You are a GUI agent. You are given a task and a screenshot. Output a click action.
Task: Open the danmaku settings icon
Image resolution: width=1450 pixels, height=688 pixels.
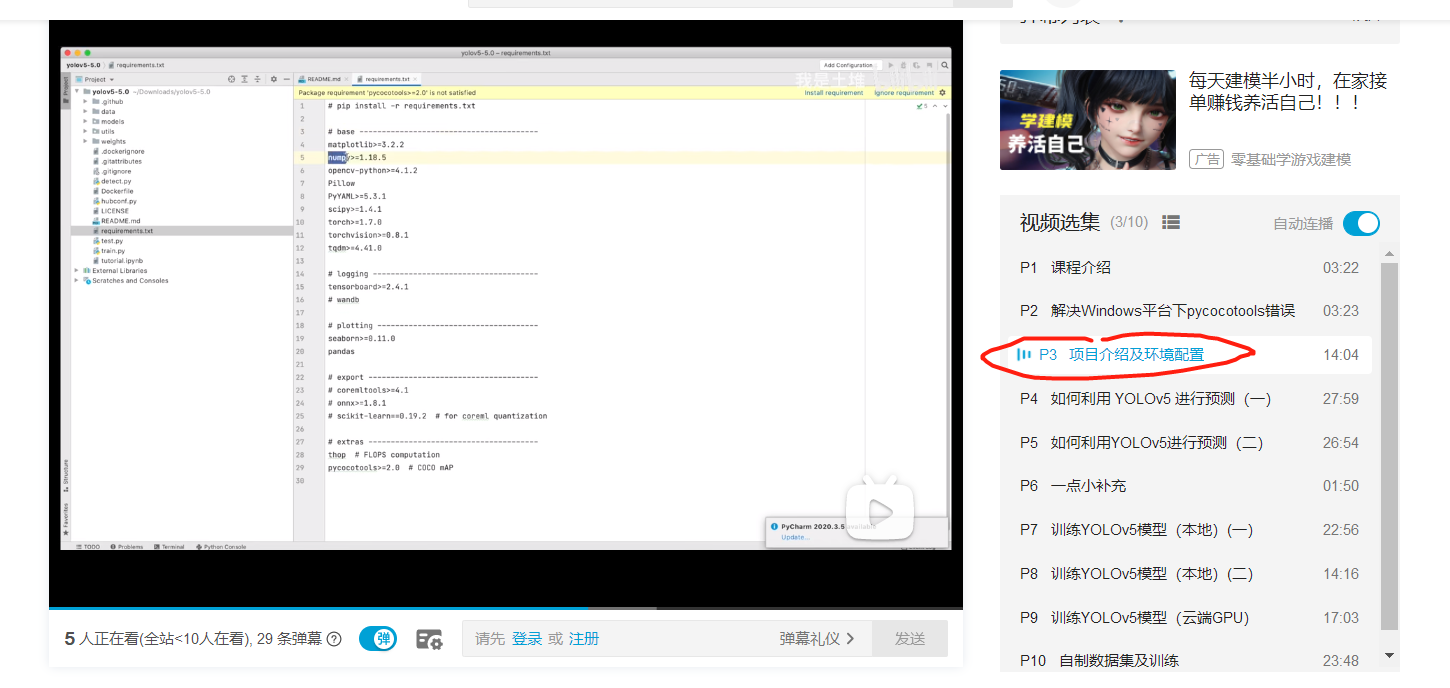[x=430, y=639]
